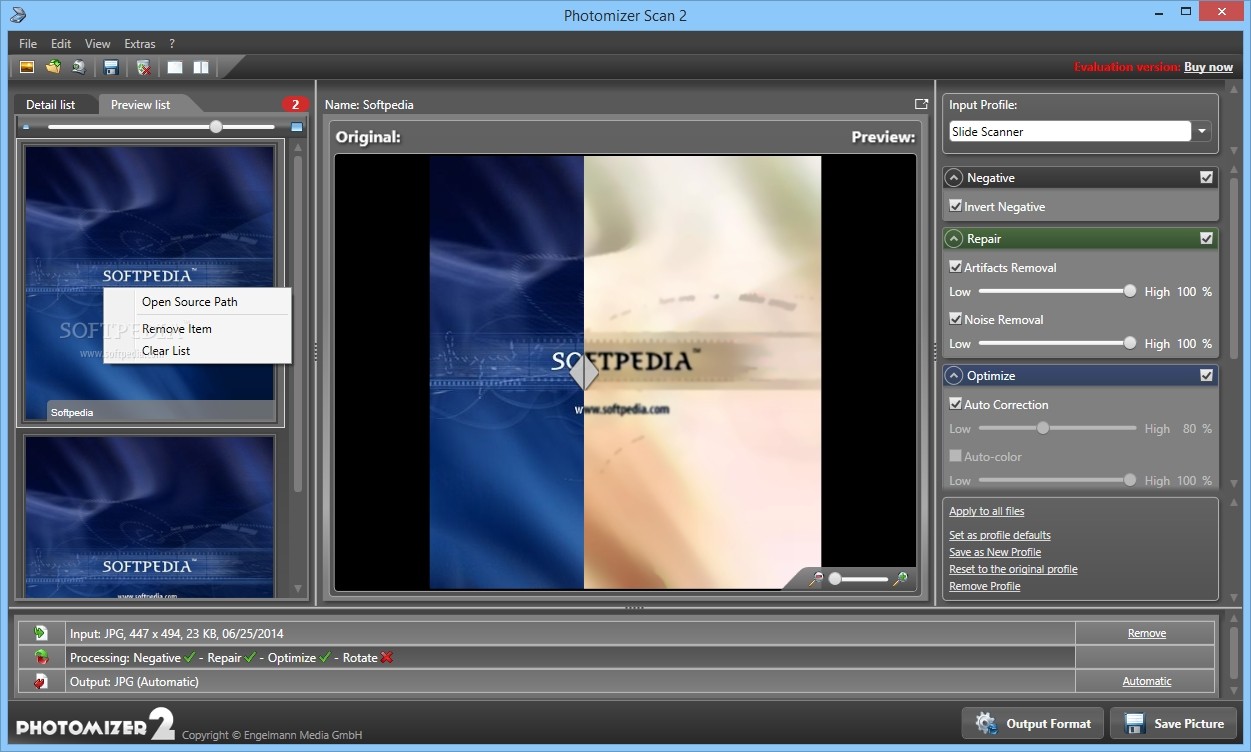This screenshot has height=752, width=1251.
Task: Click the open folder toolbar icon
Action: click(x=54, y=68)
